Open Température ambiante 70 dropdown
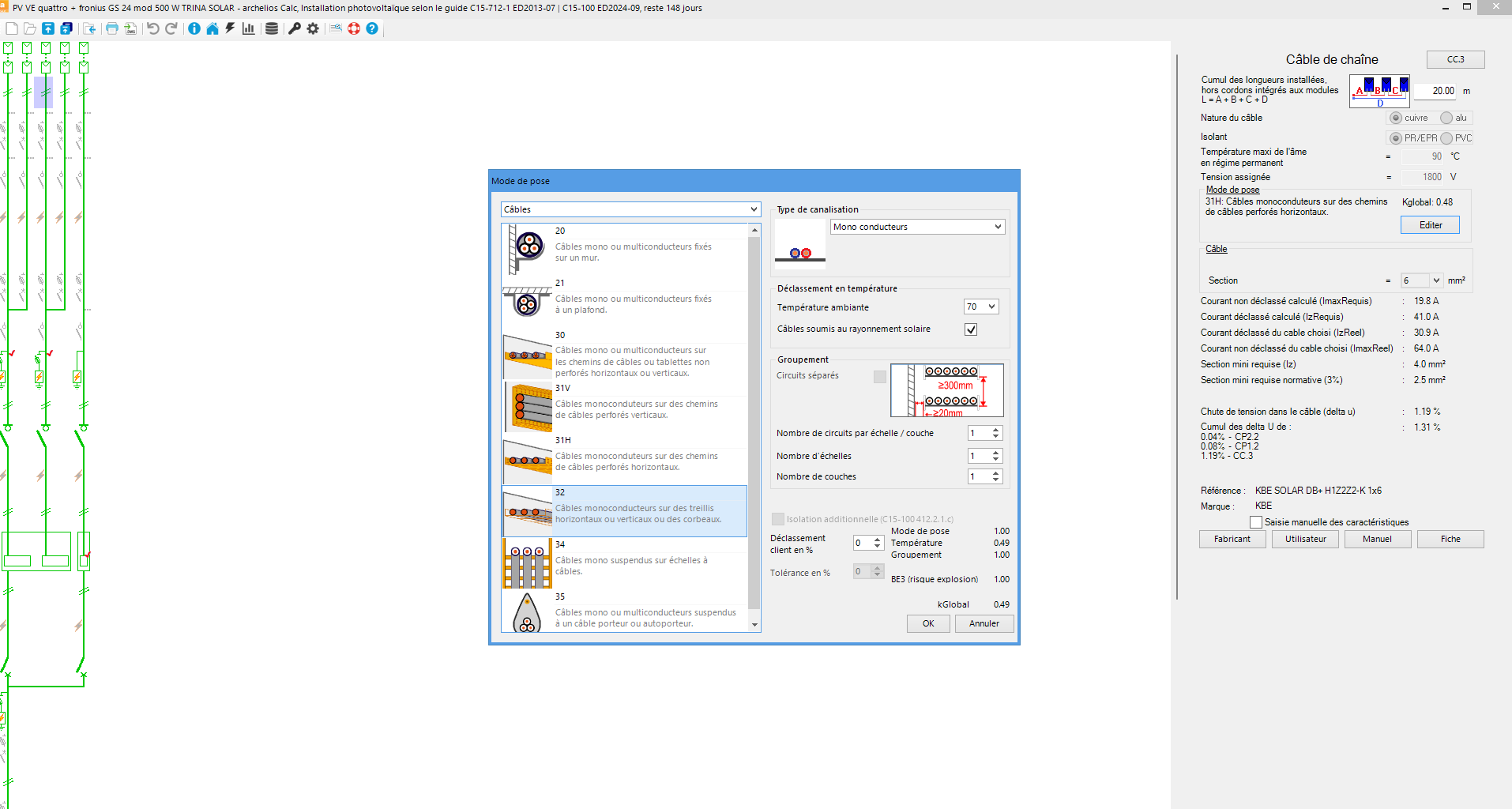This screenshot has width=1512, height=809. tap(981, 307)
